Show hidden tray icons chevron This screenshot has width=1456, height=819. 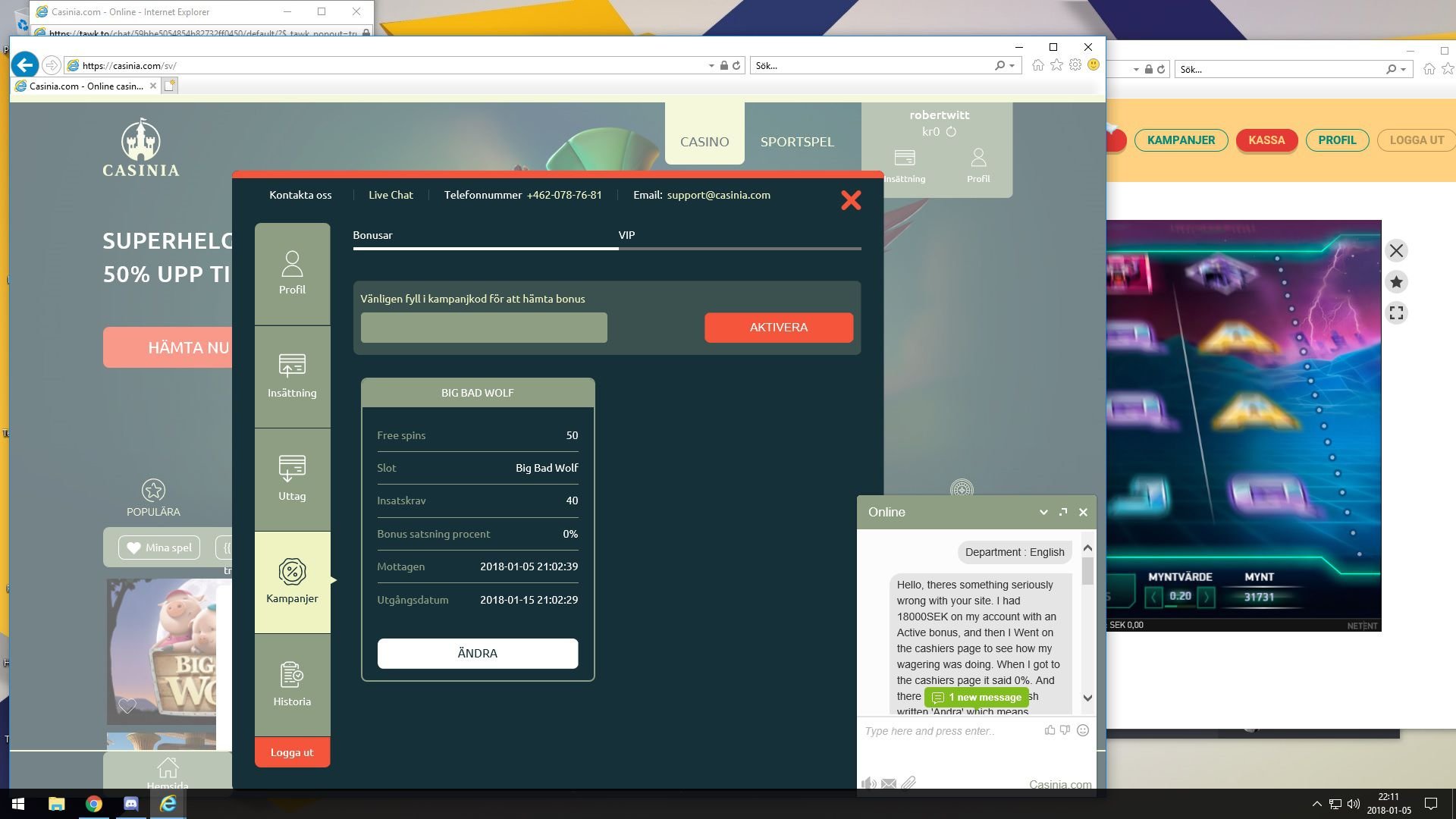(x=1316, y=804)
